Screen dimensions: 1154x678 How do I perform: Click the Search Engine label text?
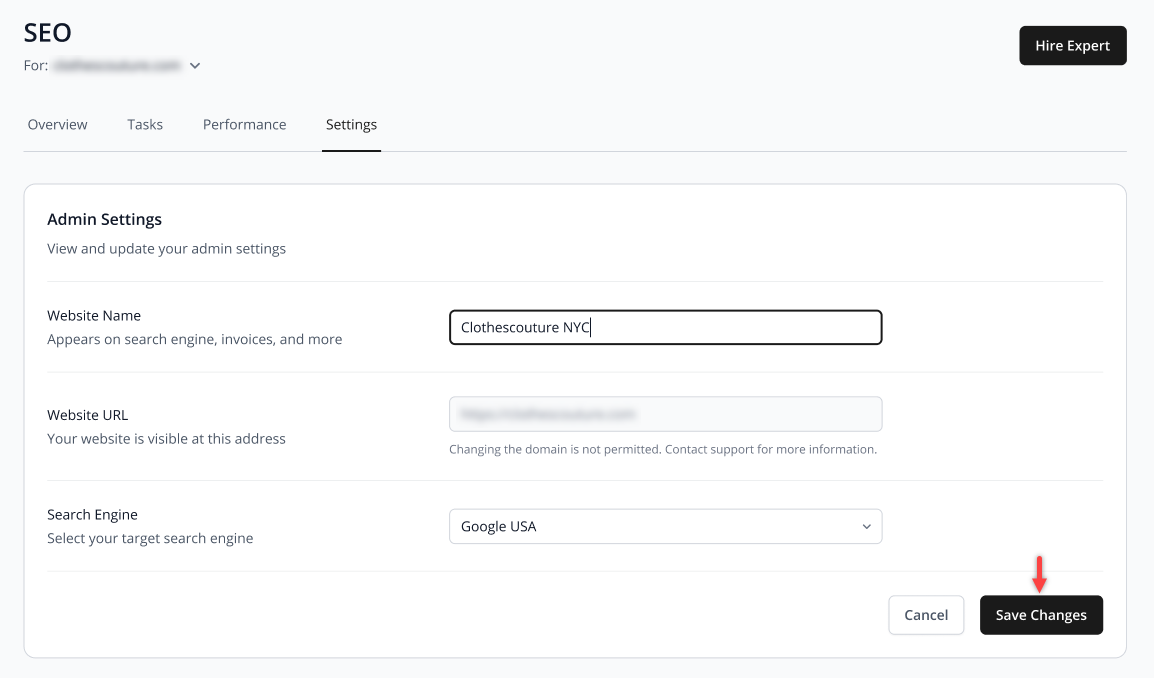[93, 515]
